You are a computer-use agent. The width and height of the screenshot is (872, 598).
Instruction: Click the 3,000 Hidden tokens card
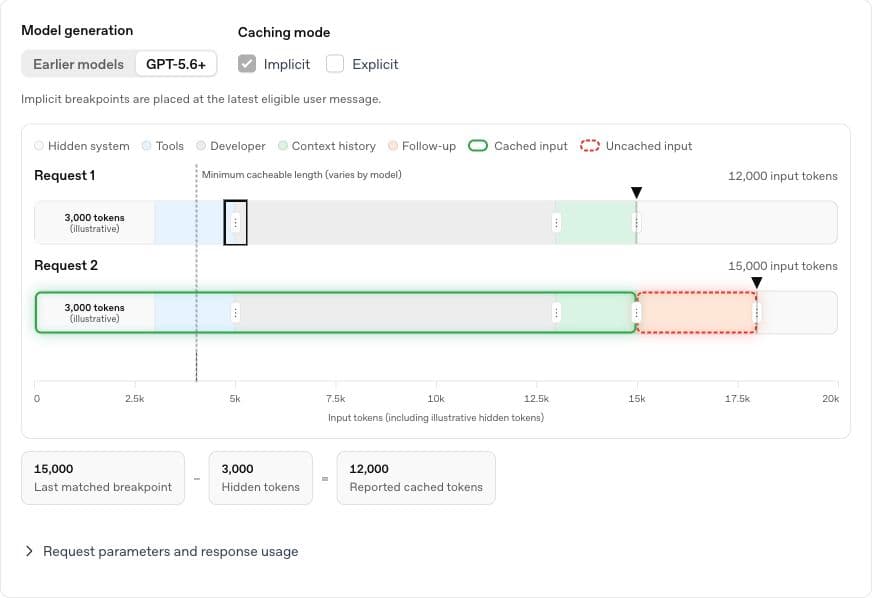point(260,478)
